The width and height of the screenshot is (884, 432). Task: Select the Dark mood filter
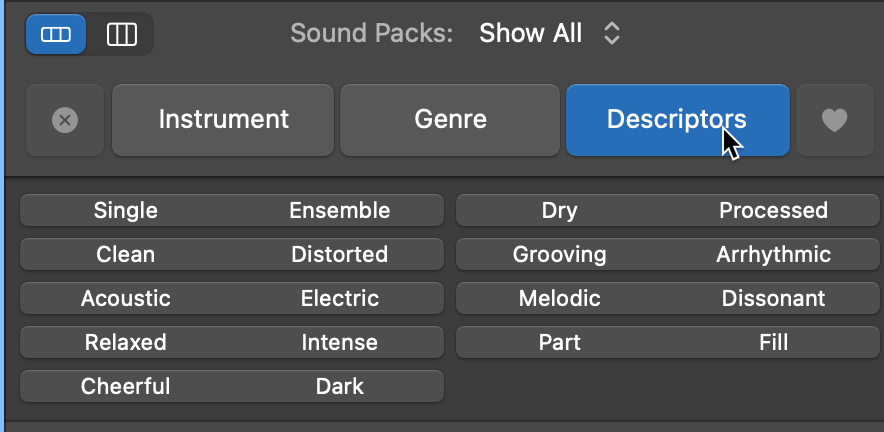[x=339, y=386]
